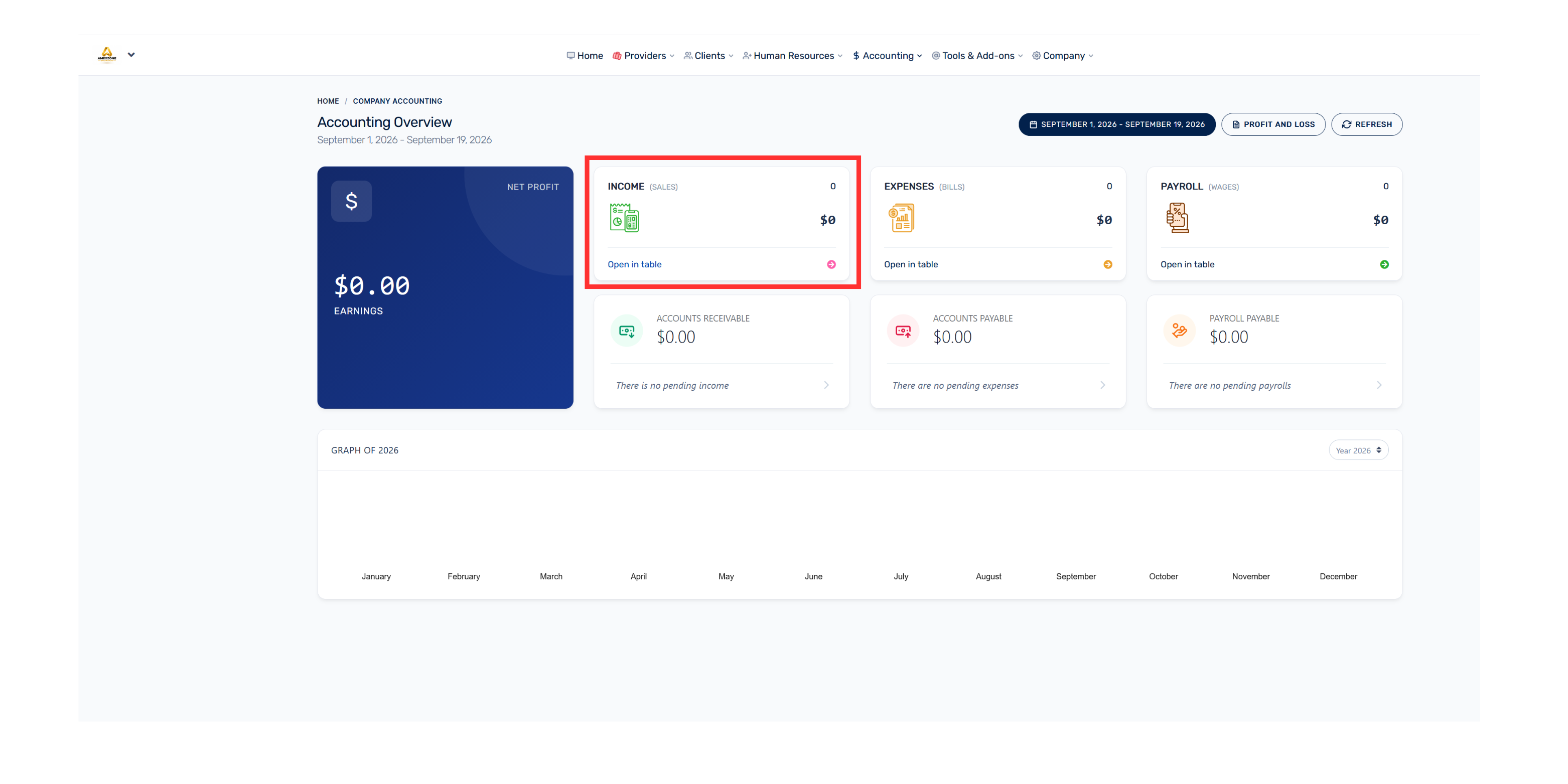Open the Year 2026 dropdown
1568x784 pixels.
click(1358, 450)
